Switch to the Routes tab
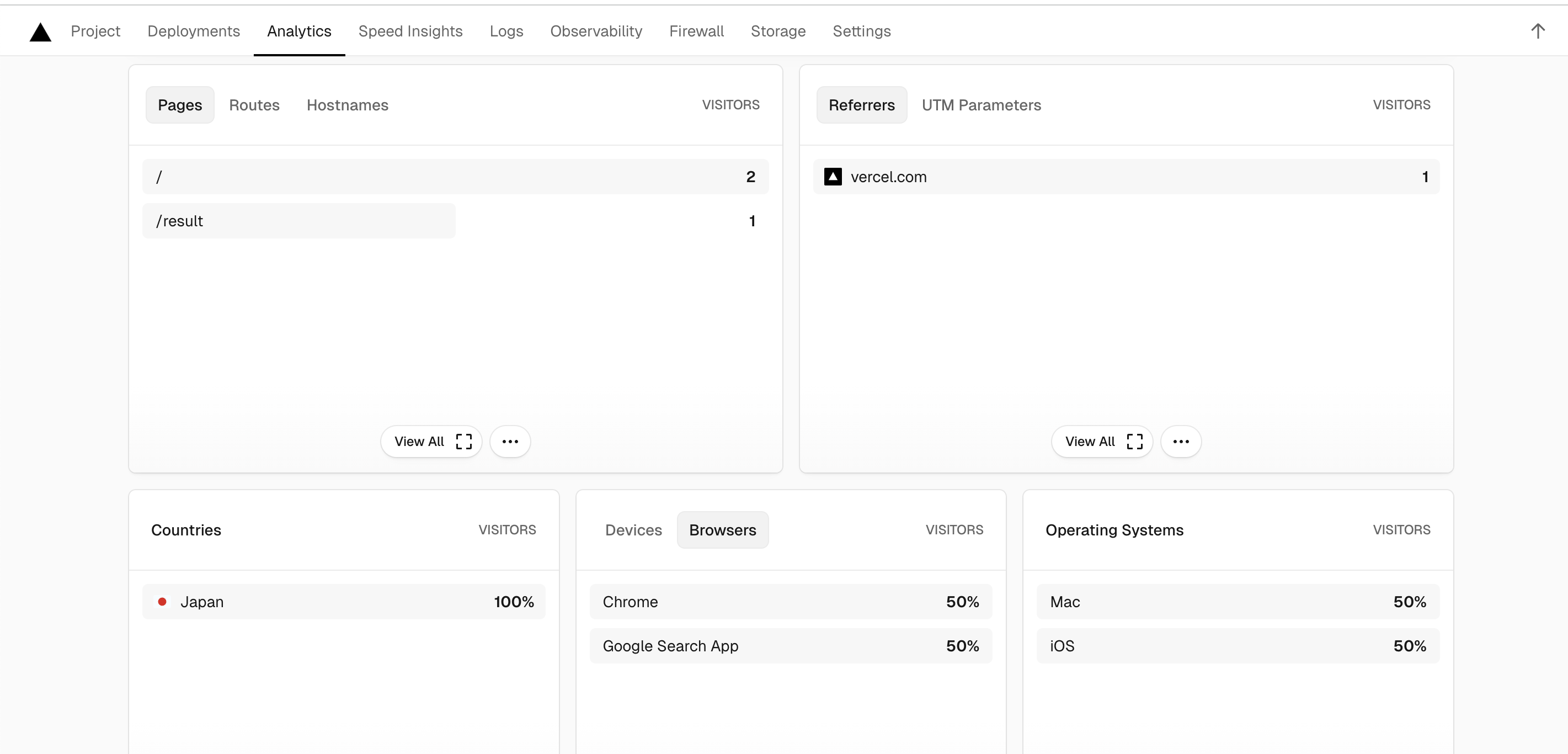The width and height of the screenshot is (1568, 754). pyautogui.click(x=254, y=105)
